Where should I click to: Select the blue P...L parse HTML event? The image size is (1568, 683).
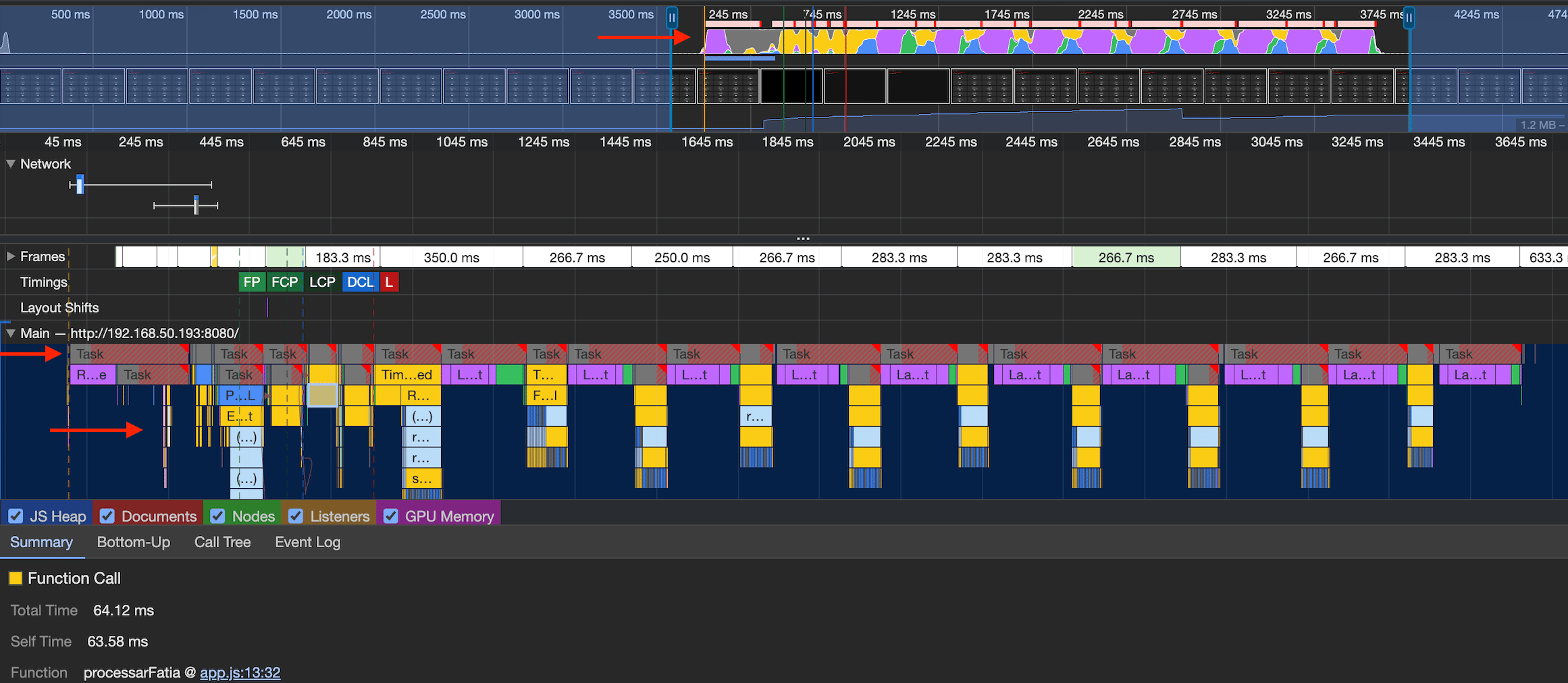coord(240,395)
